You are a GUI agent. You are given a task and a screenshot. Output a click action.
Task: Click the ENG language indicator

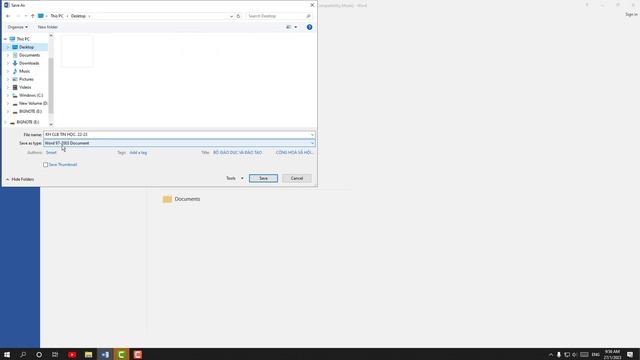(596, 355)
